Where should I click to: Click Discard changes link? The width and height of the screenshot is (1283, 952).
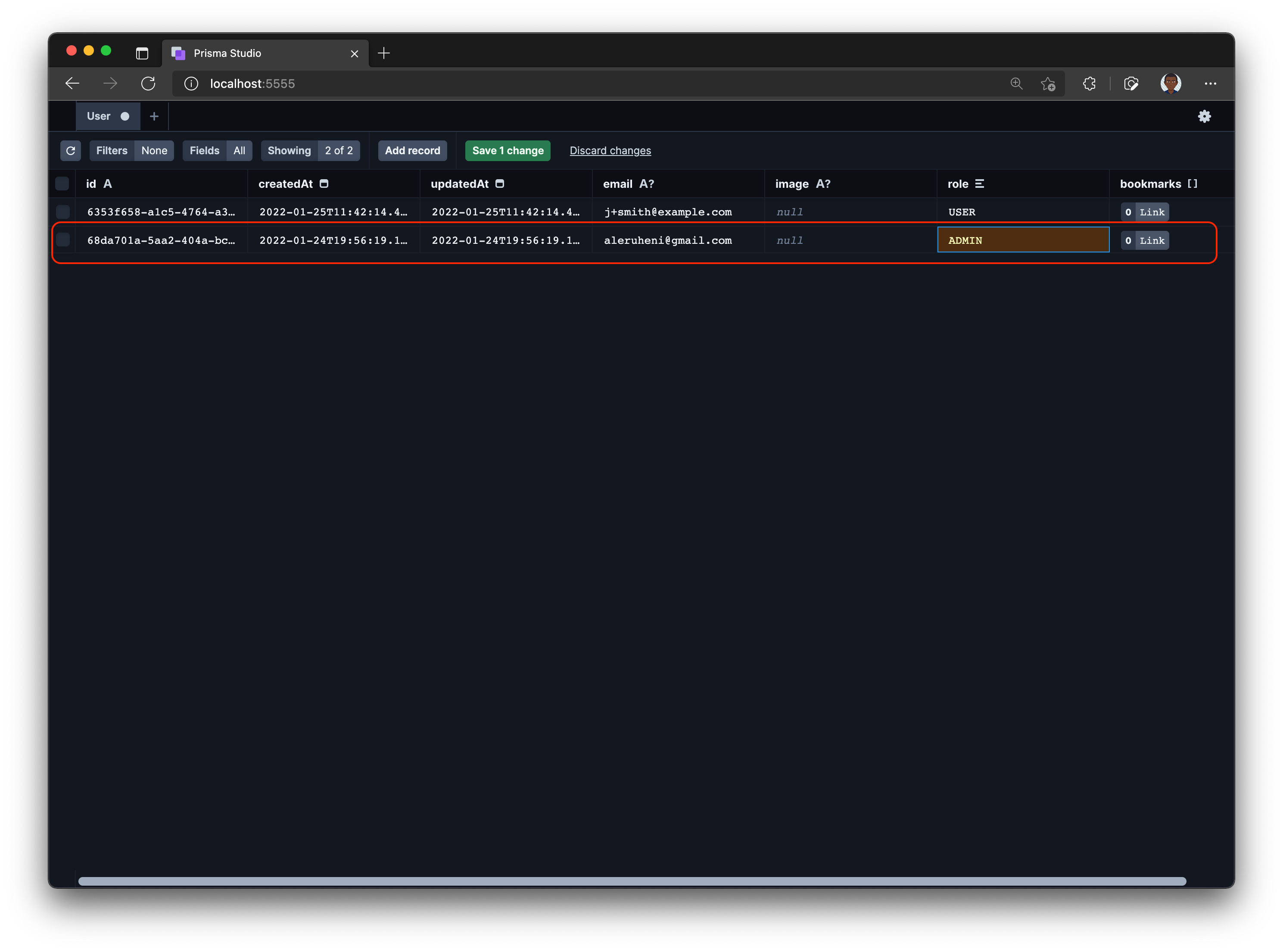tap(610, 150)
